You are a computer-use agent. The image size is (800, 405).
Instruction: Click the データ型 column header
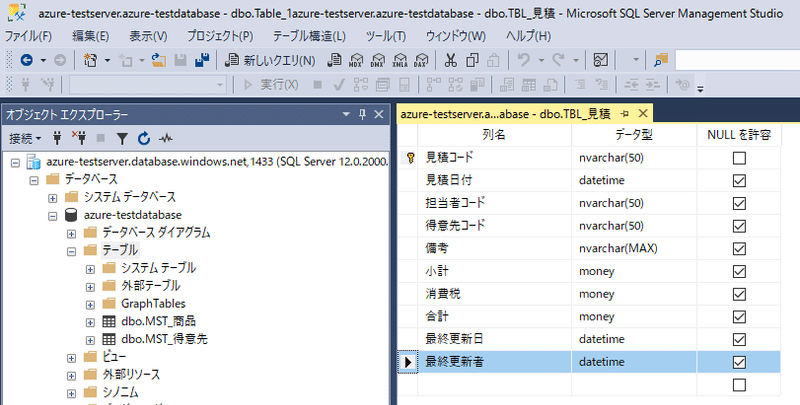pyautogui.click(x=634, y=135)
